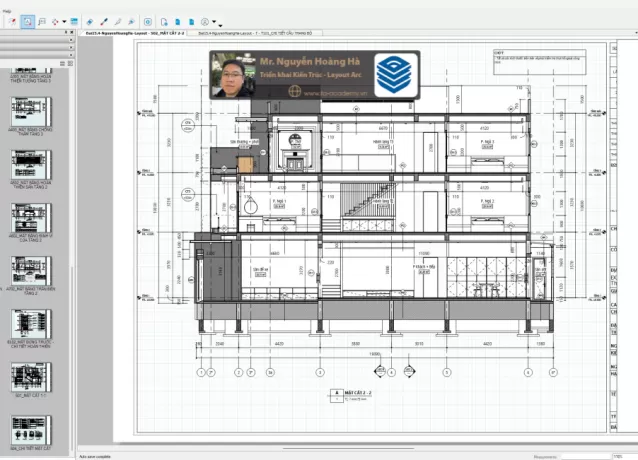Open the CHI TIẾT MẶT CẮT page thumbnail
Image resolution: width=638 pixels, height=460 pixels.
[31, 430]
